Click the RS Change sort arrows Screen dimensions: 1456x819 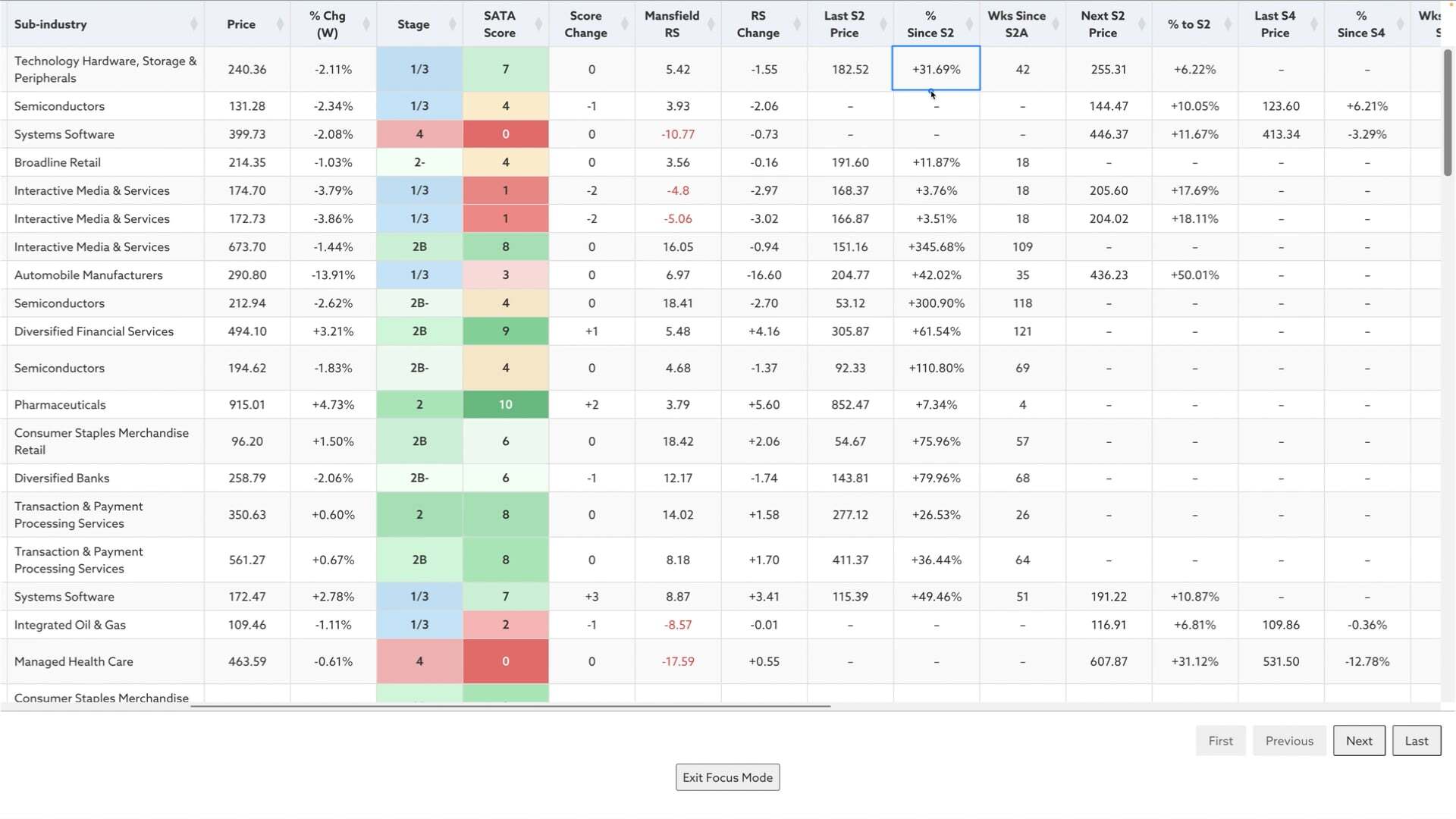coord(797,24)
